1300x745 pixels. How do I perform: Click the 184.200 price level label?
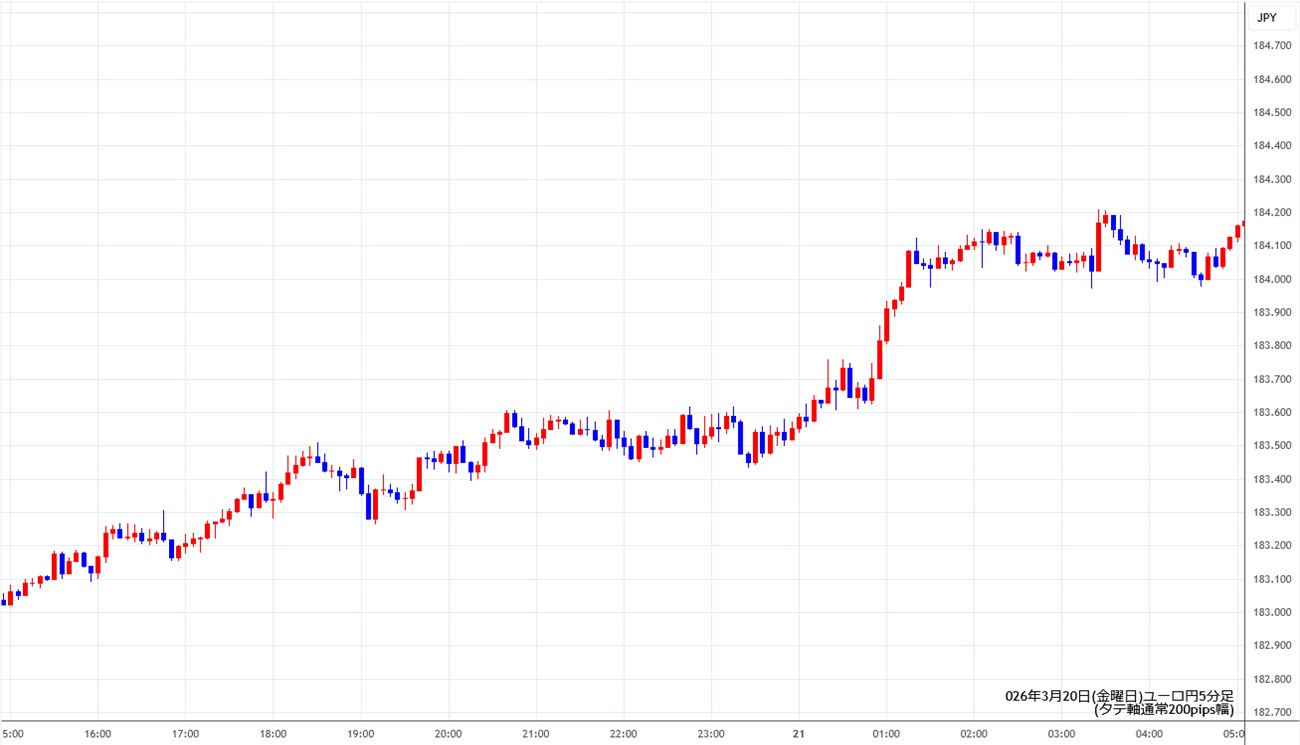click(x=1270, y=212)
